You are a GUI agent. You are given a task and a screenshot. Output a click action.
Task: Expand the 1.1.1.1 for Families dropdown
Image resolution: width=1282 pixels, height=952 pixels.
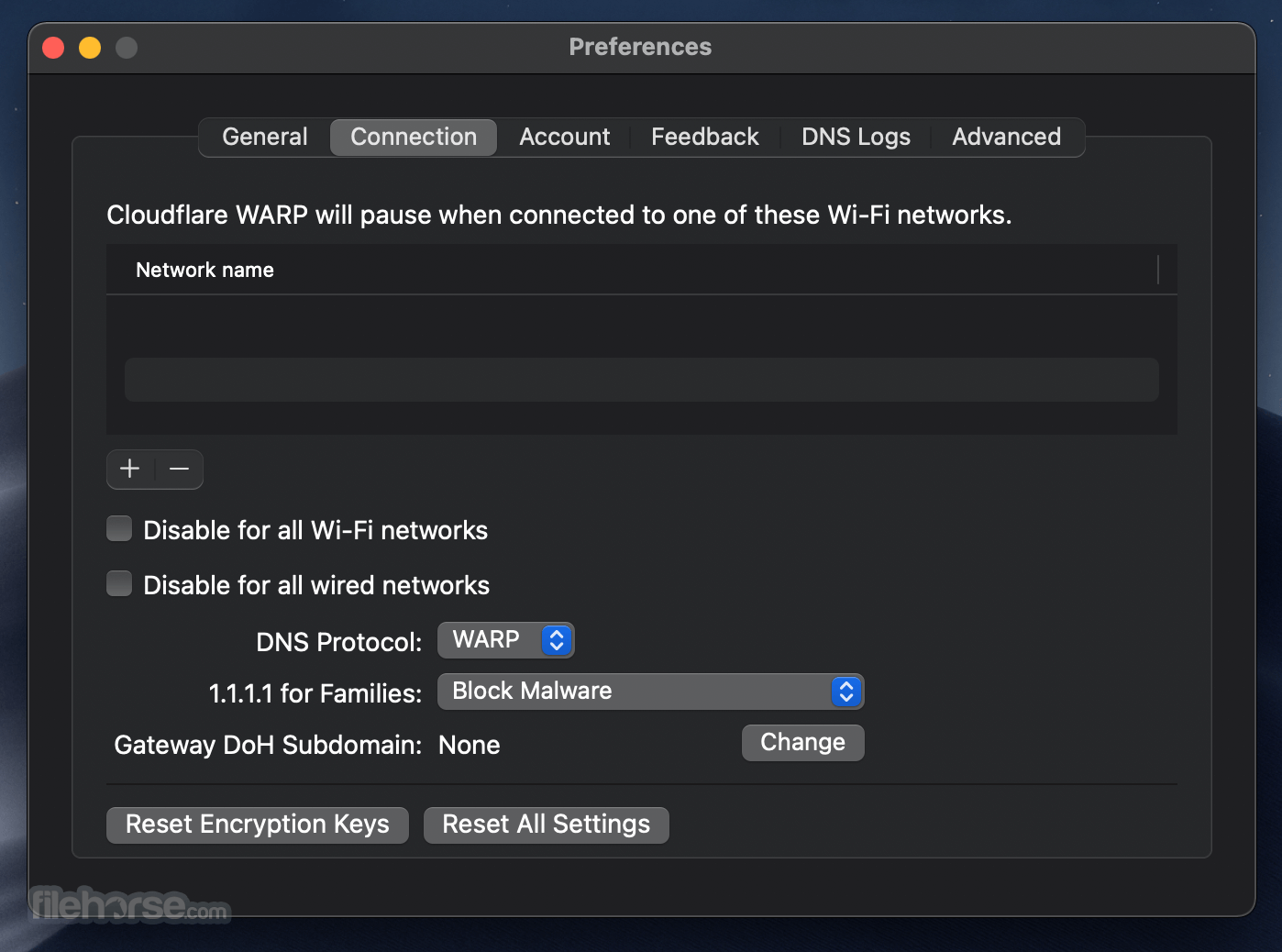point(651,692)
